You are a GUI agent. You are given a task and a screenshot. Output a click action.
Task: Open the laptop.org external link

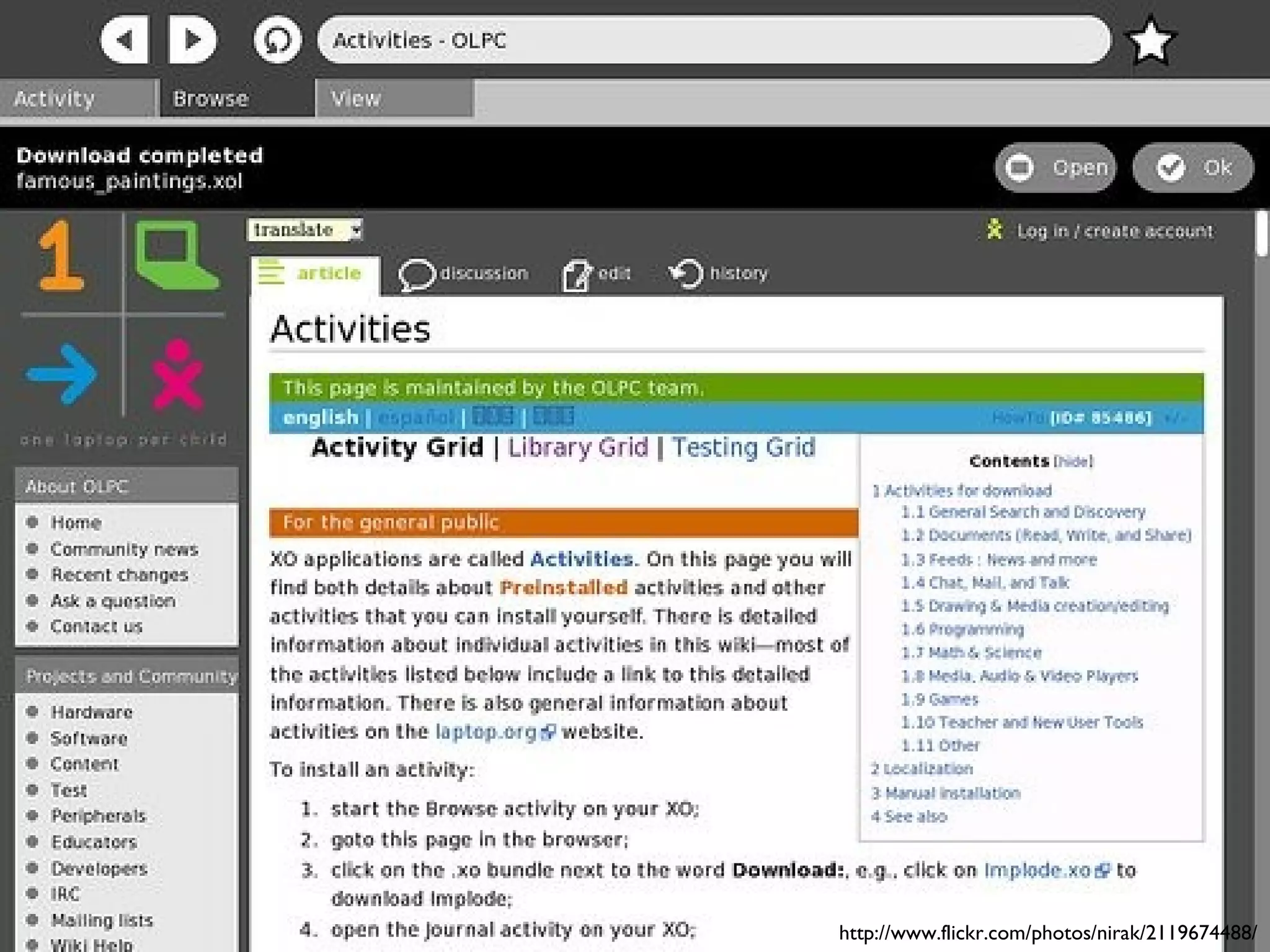[495, 731]
